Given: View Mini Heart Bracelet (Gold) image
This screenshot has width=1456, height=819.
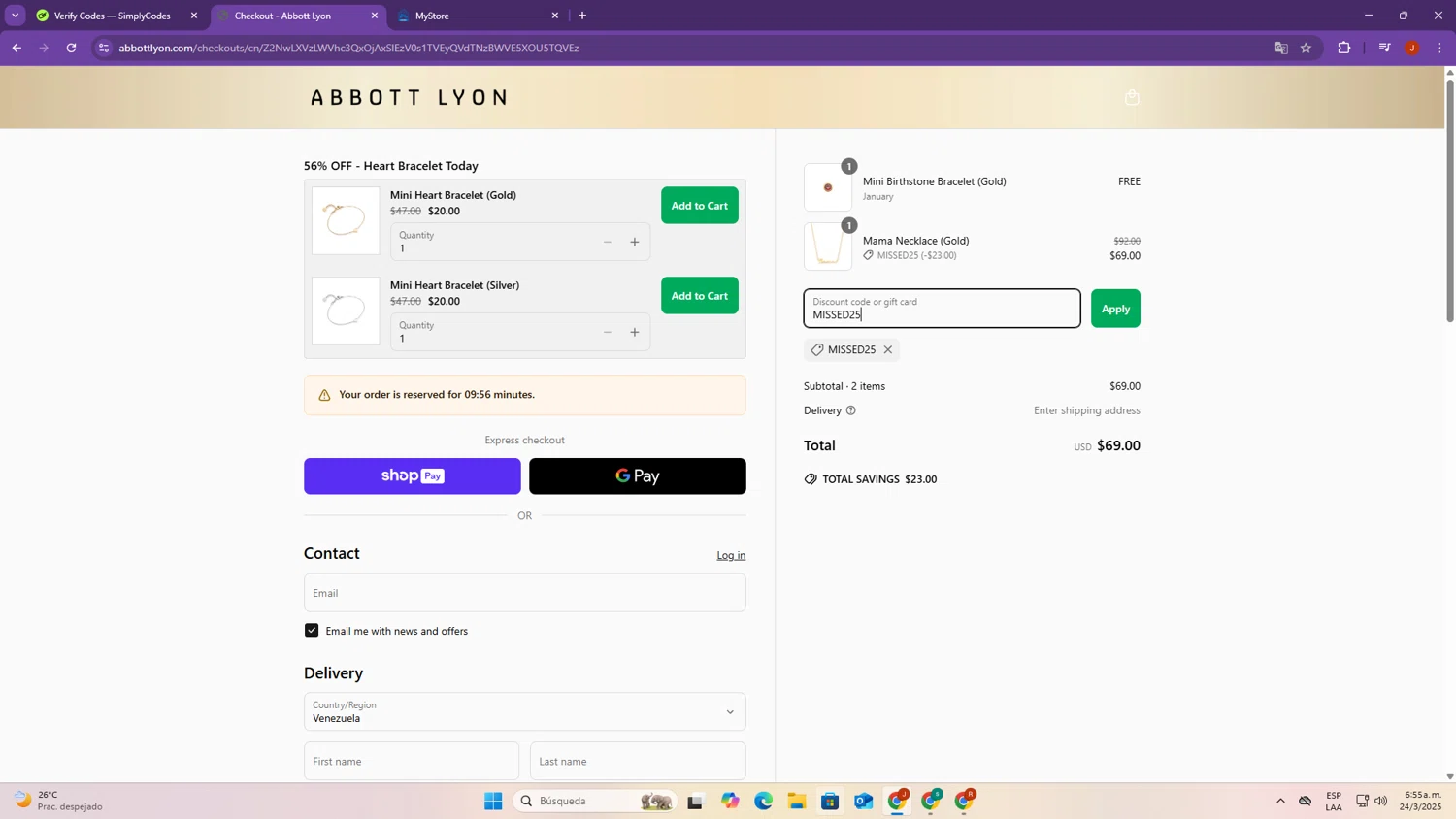Looking at the screenshot, I should point(346,220).
